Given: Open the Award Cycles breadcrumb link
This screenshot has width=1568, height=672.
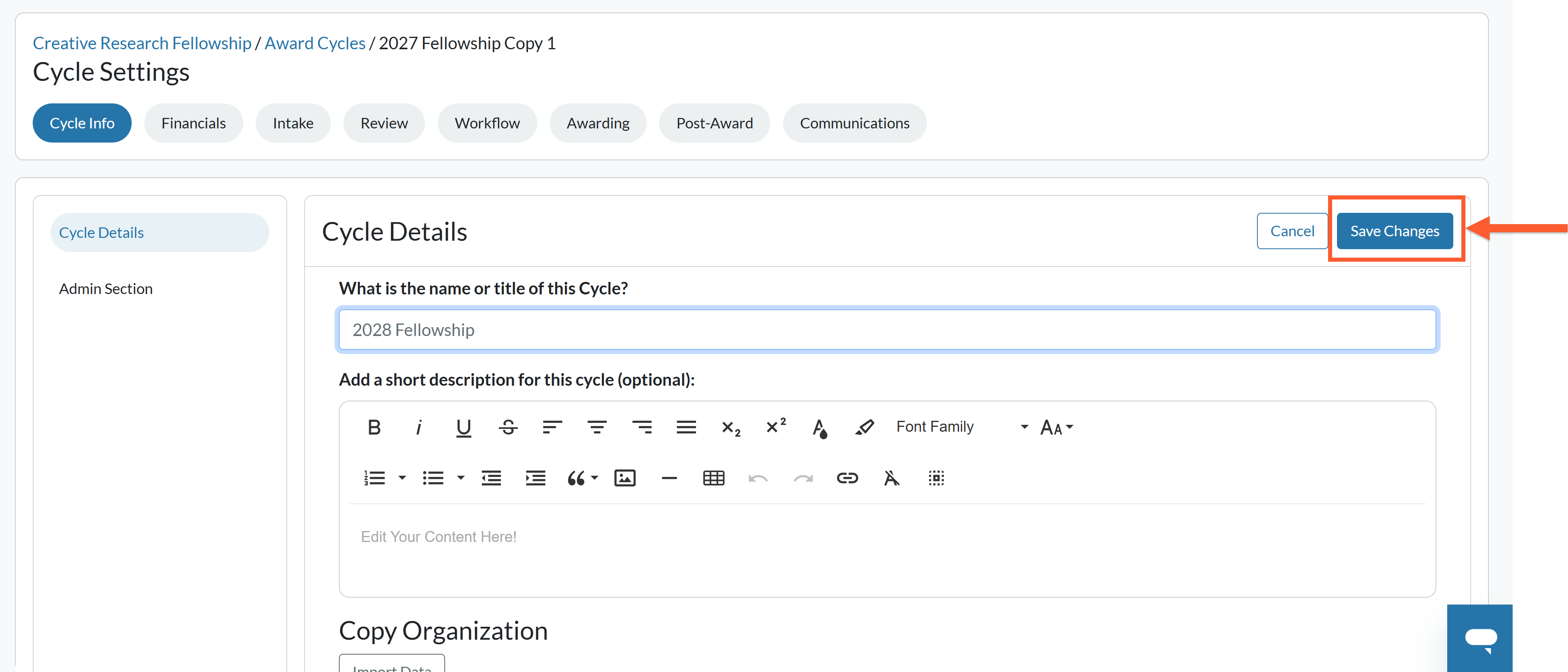Looking at the screenshot, I should pos(315,43).
